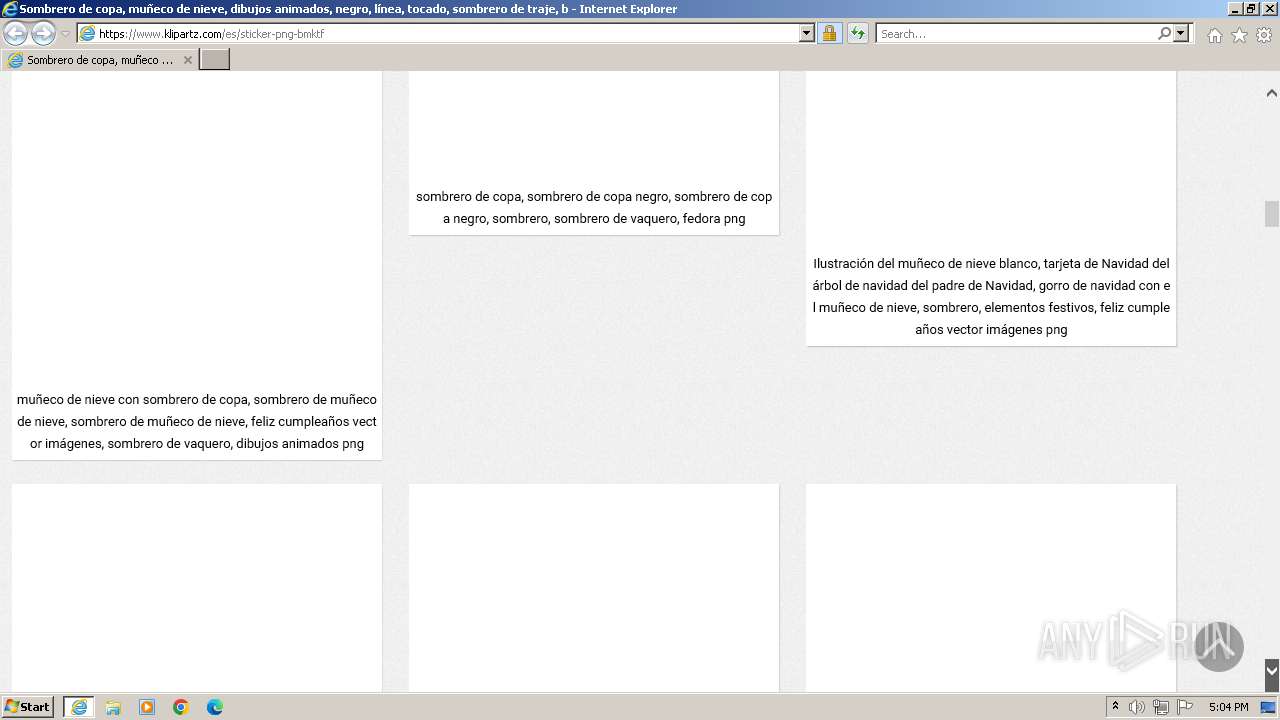Click the thumbnail above 'sombrero de copa negro' caption
Viewport: 1280px width, 720px height.
[594, 125]
